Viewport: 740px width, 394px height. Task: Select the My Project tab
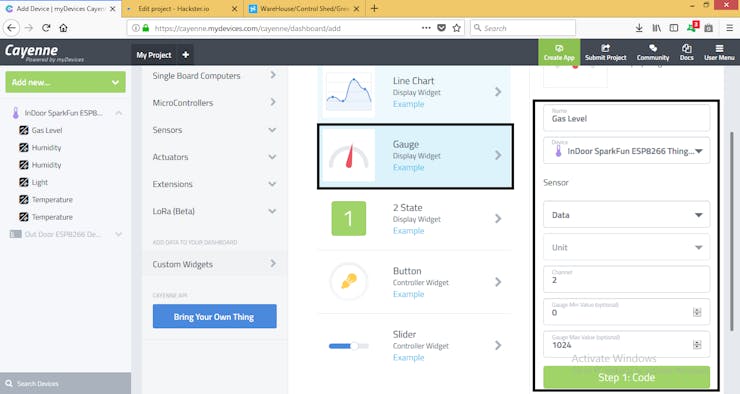[153, 55]
